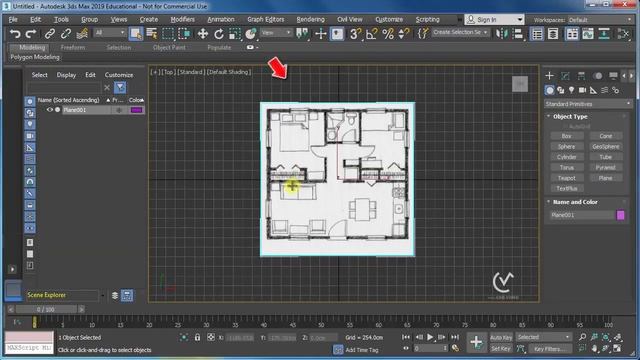This screenshot has height=360, width=640.
Task: Click the Select Object tool
Action: point(136,33)
